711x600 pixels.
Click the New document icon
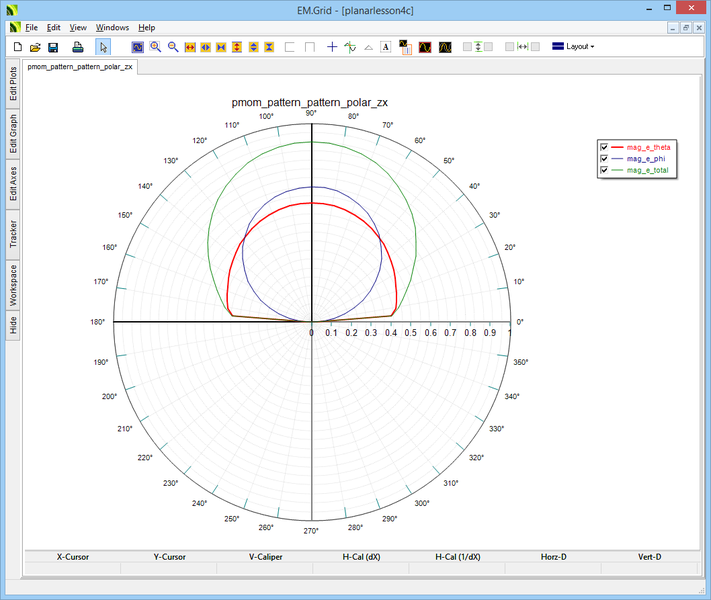[17, 47]
